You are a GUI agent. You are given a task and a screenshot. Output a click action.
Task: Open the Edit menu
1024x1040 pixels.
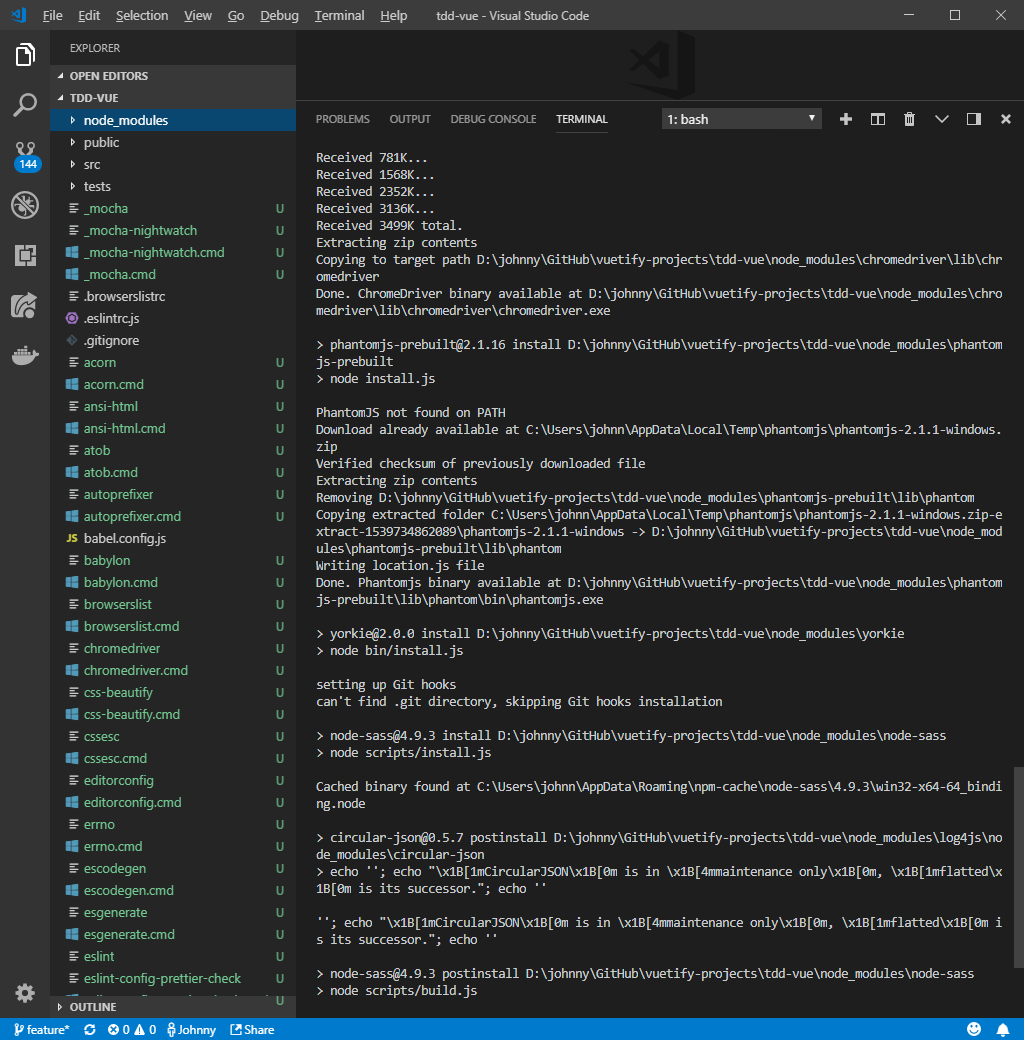pos(89,15)
